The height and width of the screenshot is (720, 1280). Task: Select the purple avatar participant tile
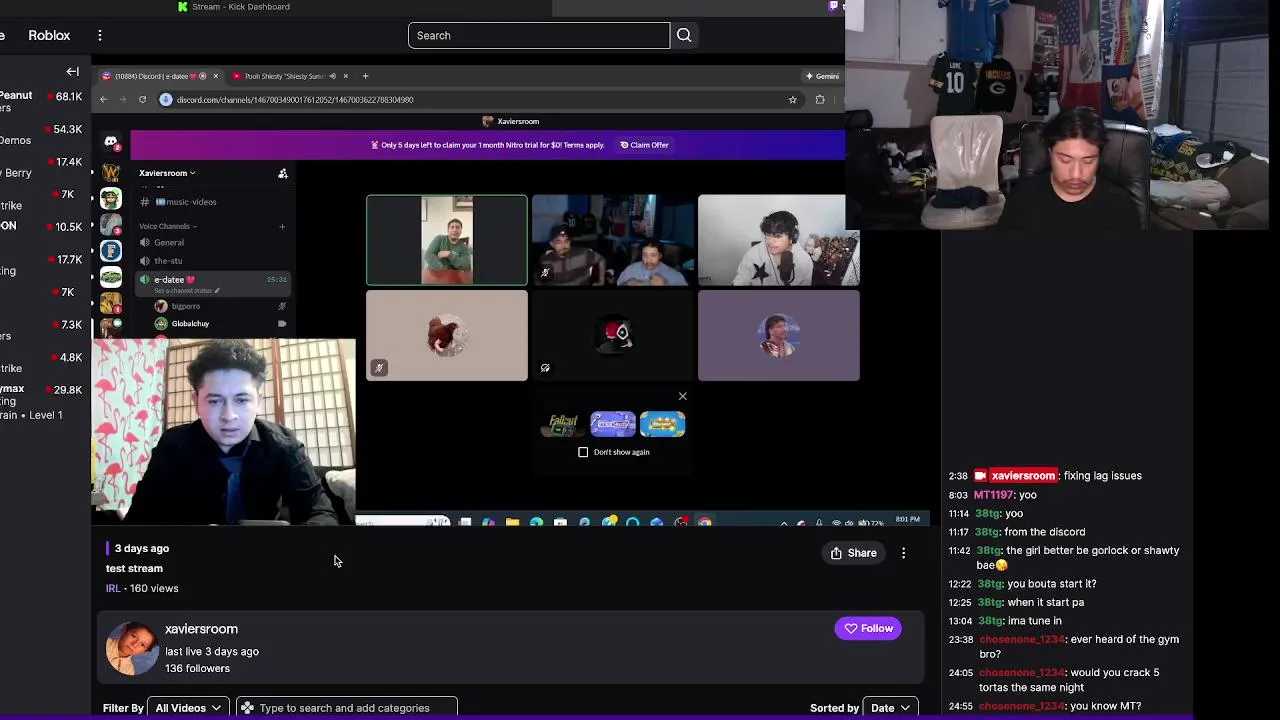pyautogui.click(x=779, y=335)
